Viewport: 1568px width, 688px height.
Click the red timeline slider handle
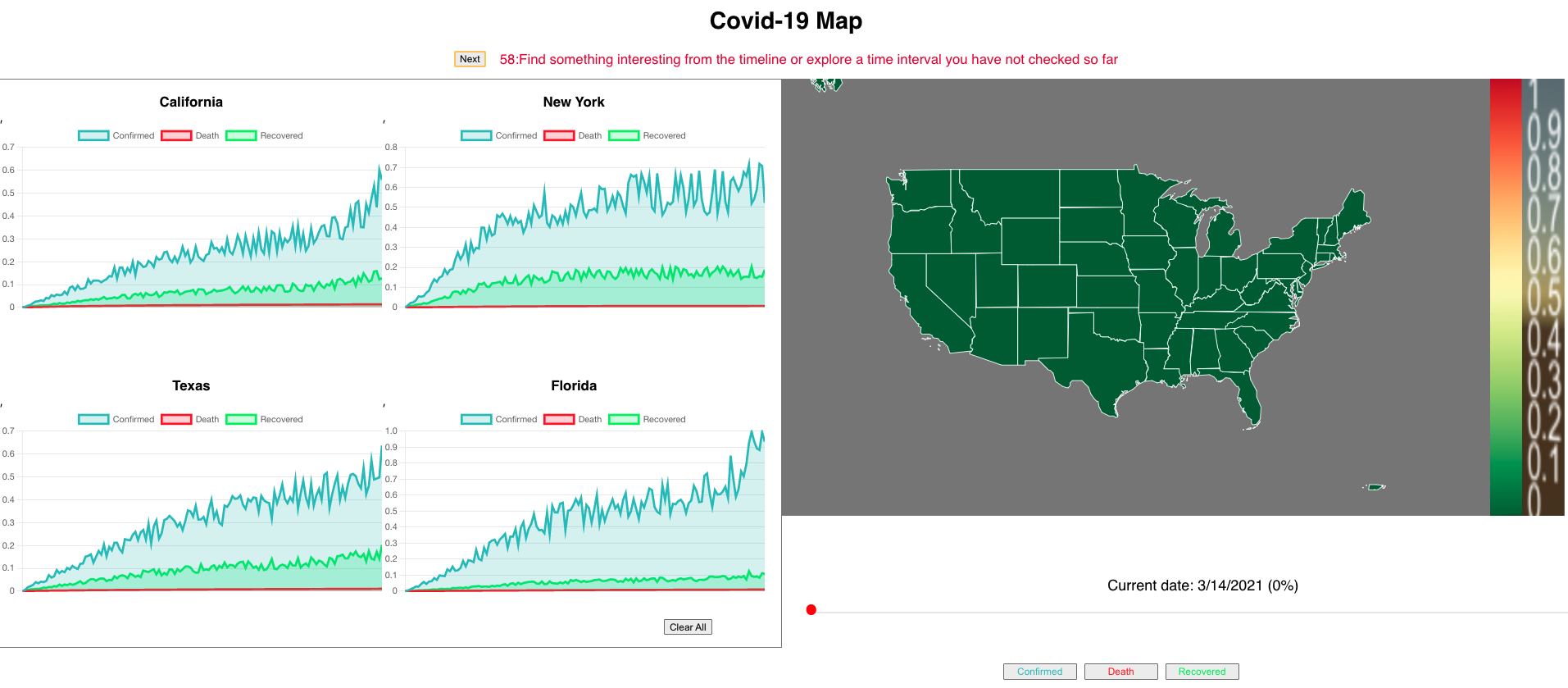[811, 609]
